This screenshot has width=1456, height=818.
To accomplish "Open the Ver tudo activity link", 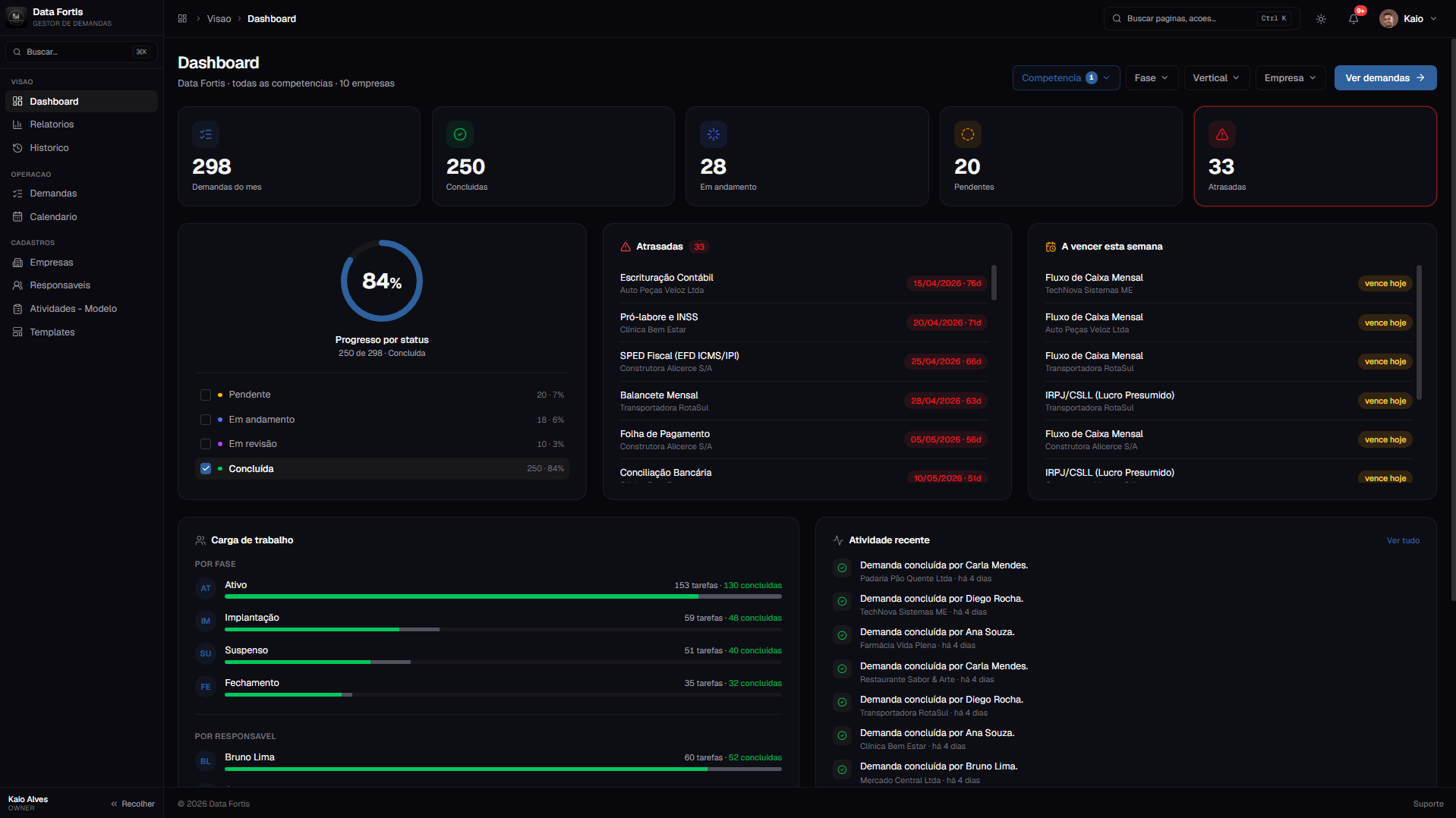I will click(1403, 541).
